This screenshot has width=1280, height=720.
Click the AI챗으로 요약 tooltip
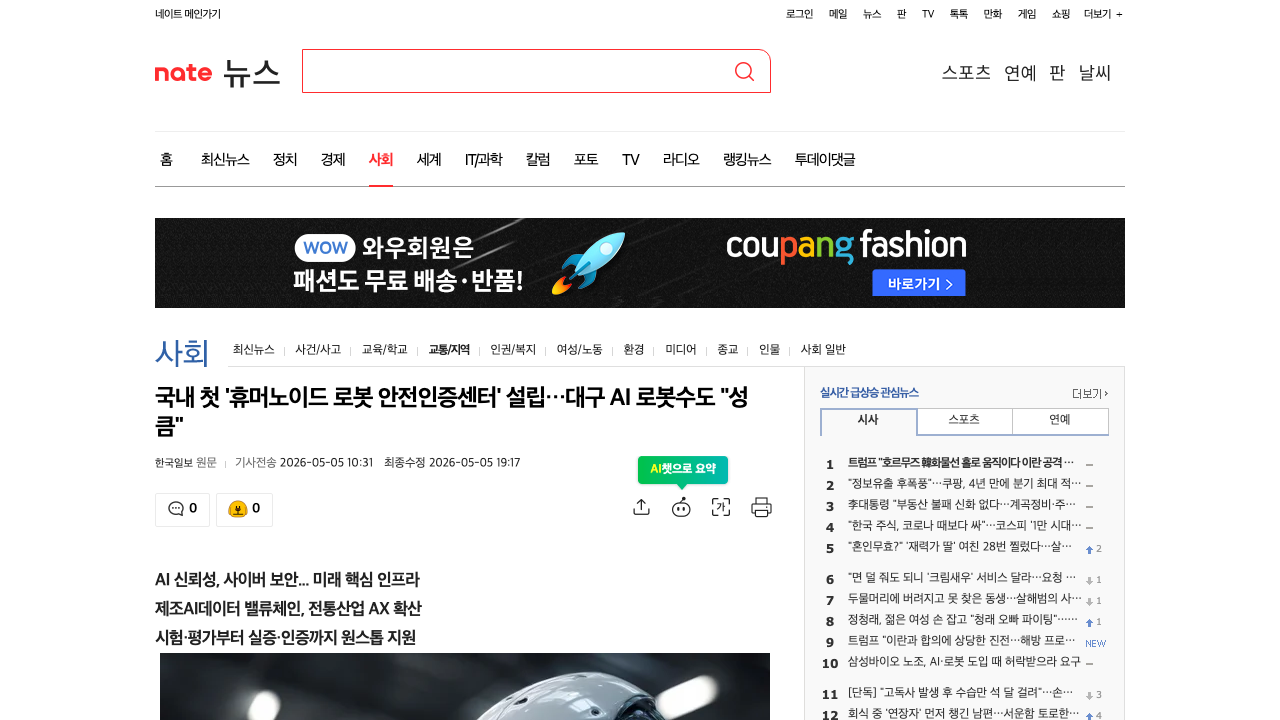683,469
